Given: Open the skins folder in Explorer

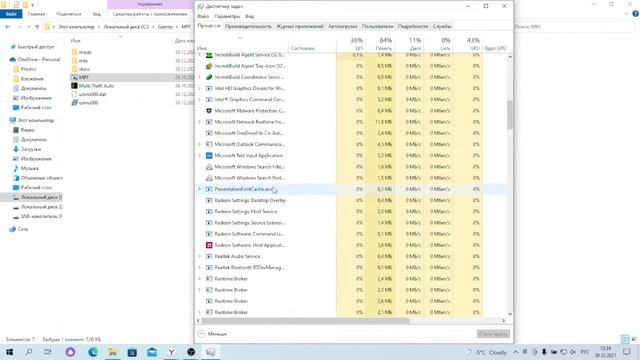Looking at the screenshot, I should pos(84,69).
